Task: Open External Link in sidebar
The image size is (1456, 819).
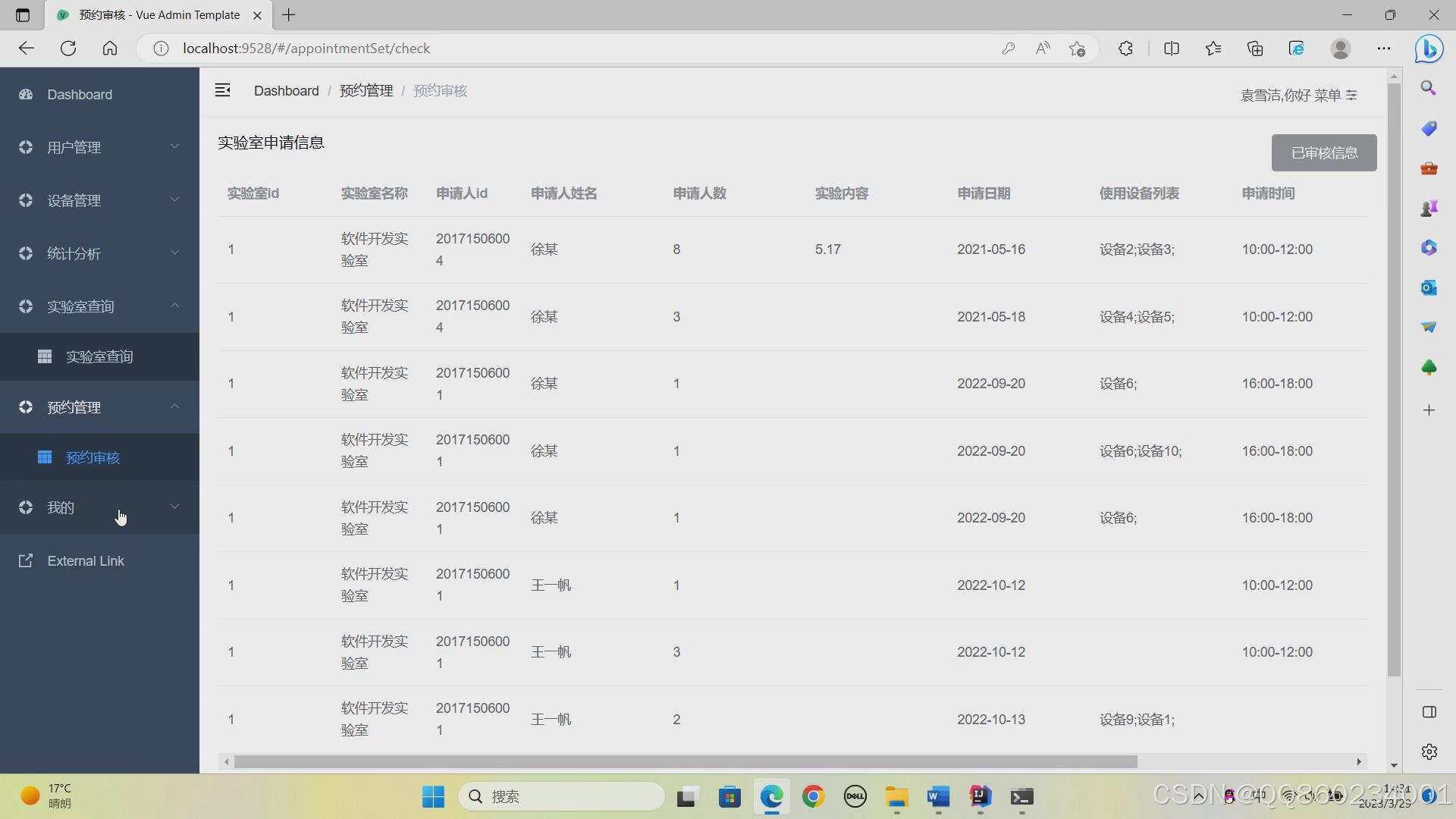Action: 85,561
